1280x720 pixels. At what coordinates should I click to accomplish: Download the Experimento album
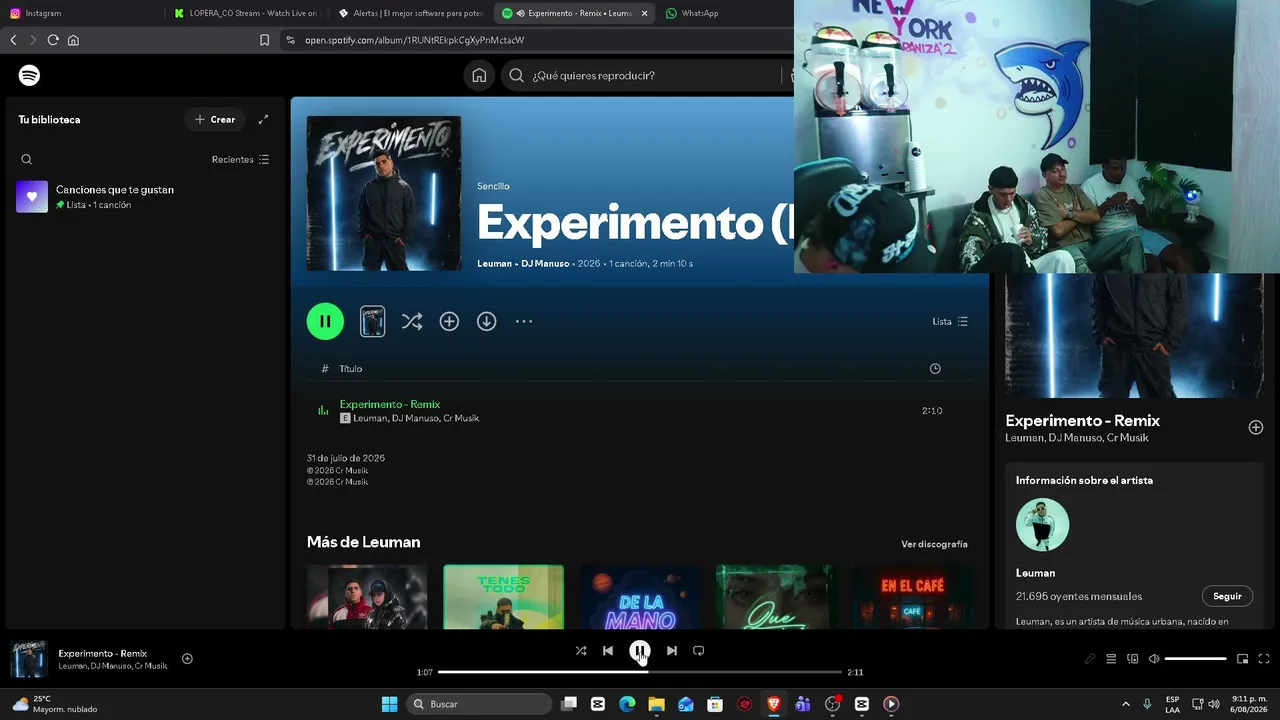tap(486, 321)
